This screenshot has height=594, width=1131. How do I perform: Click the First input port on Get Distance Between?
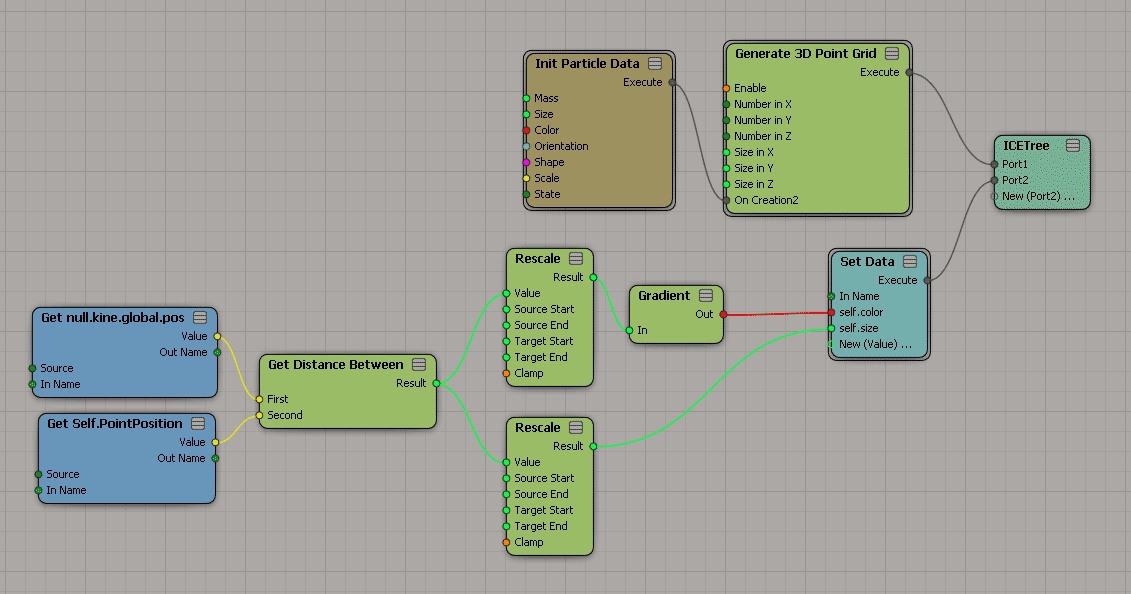coord(260,399)
